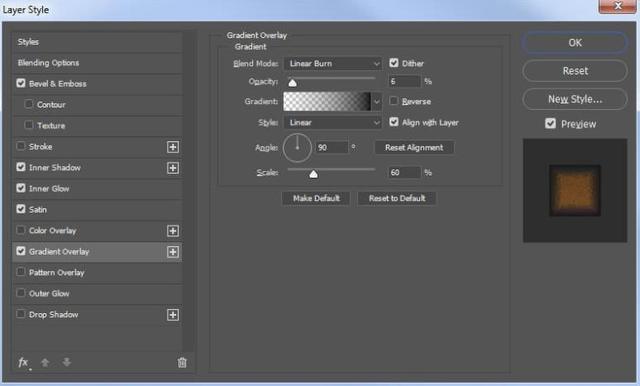Screen dimensions: 640x386
Task: Select the Satin entry
Action: click(38, 210)
